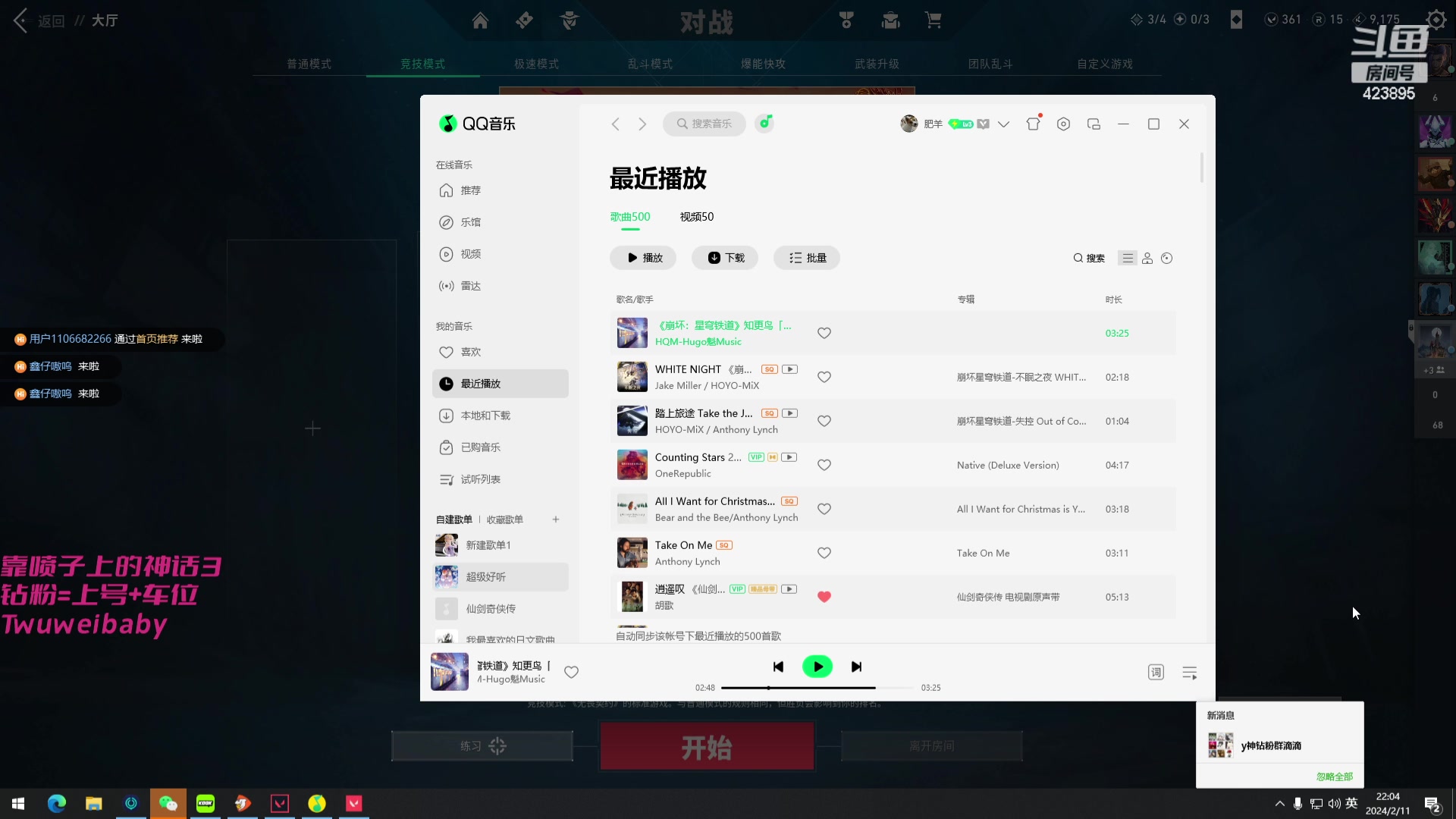The image size is (1456, 819).
Task: Like the currently playing song in player bar
Action: coord(572,672)
